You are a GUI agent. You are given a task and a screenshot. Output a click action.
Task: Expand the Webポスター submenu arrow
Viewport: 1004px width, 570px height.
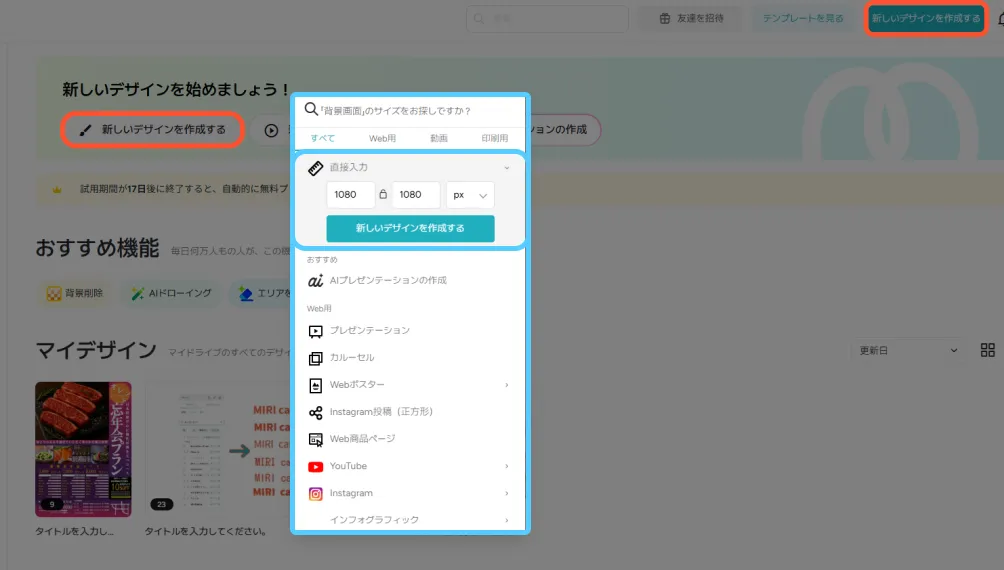tap(507, 385)
